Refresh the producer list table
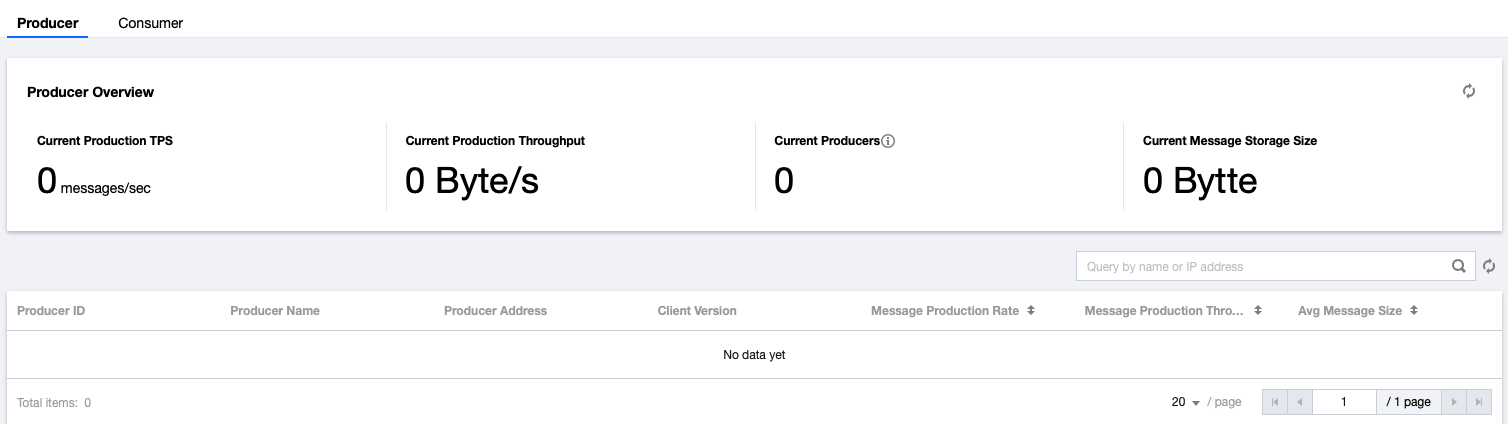This screenshot has height=424, width=1508. 1489,266
